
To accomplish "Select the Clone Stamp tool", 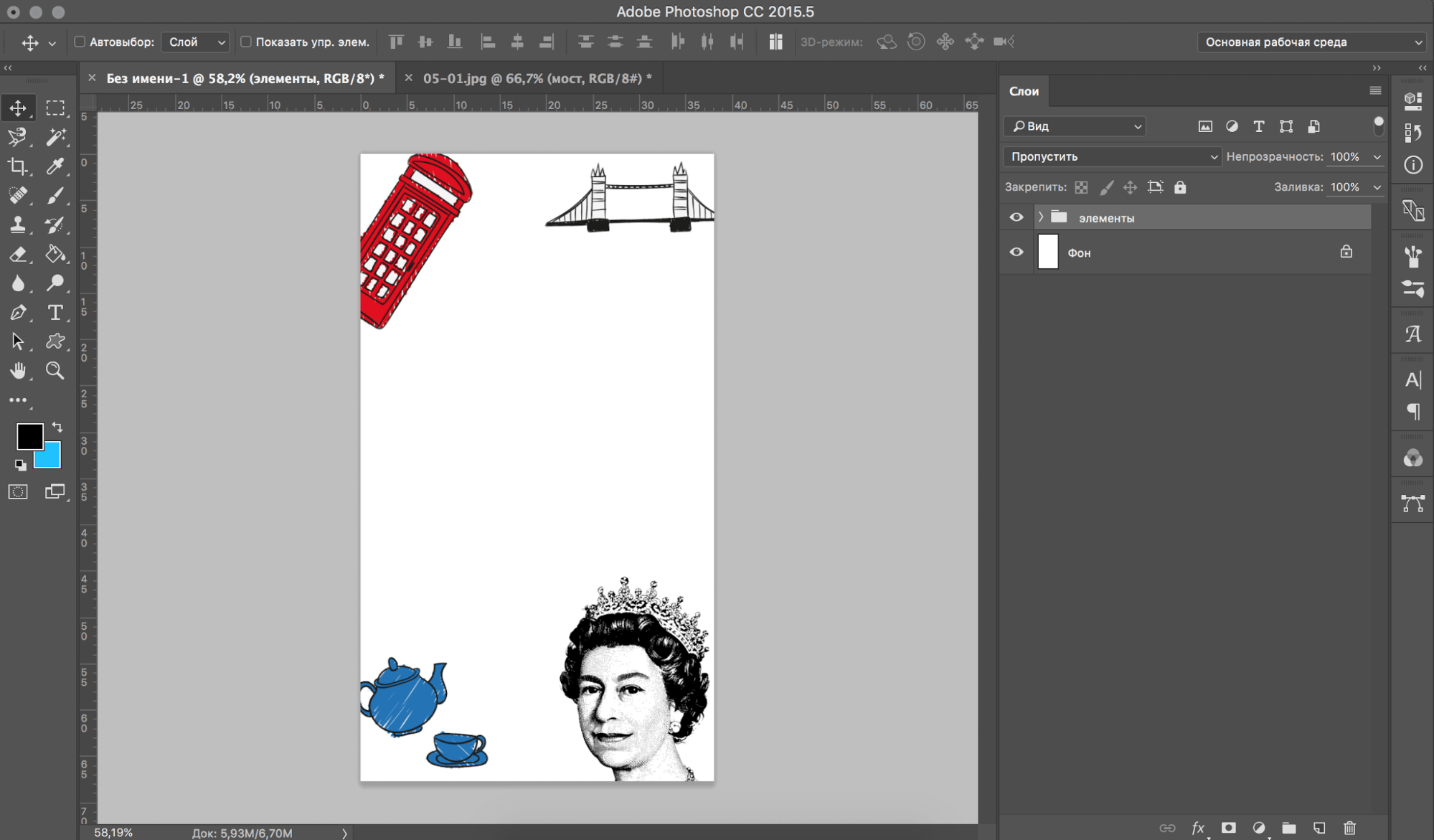I will point(18,224).
